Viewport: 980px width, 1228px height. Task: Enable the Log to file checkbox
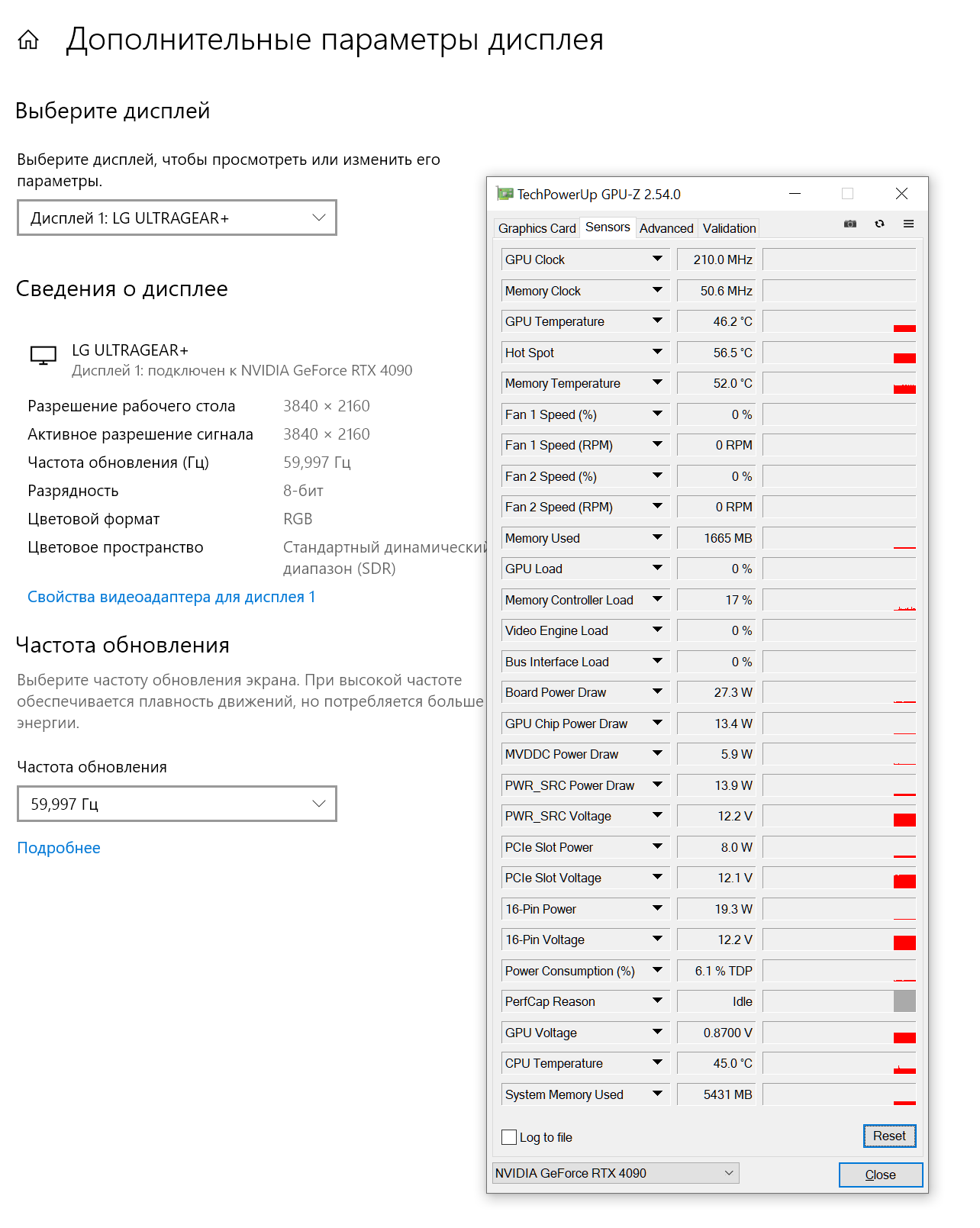pyautogui.click(x=509, y=1137)
